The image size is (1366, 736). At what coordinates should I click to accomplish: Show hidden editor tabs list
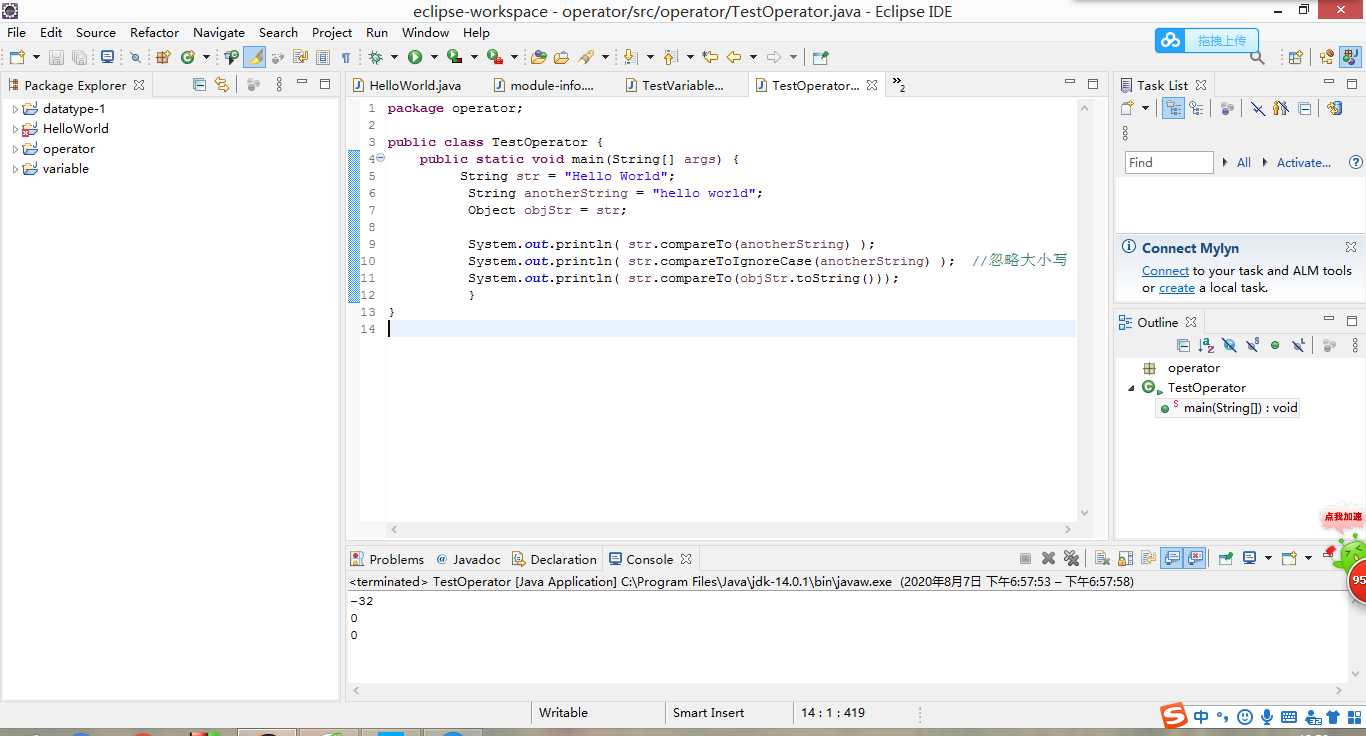pos(898,85)
